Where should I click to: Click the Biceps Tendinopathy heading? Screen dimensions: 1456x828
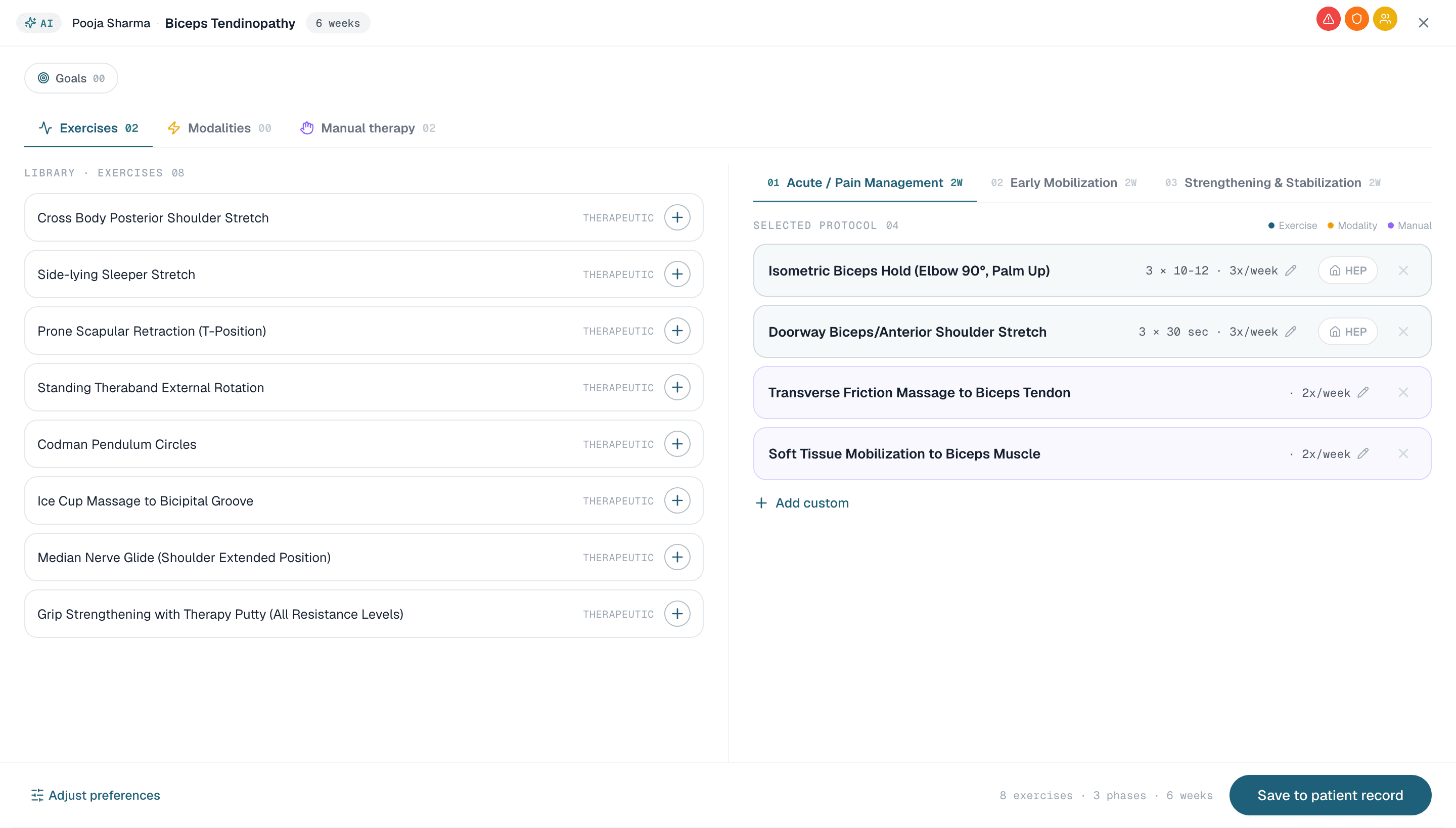pos(230,23)
